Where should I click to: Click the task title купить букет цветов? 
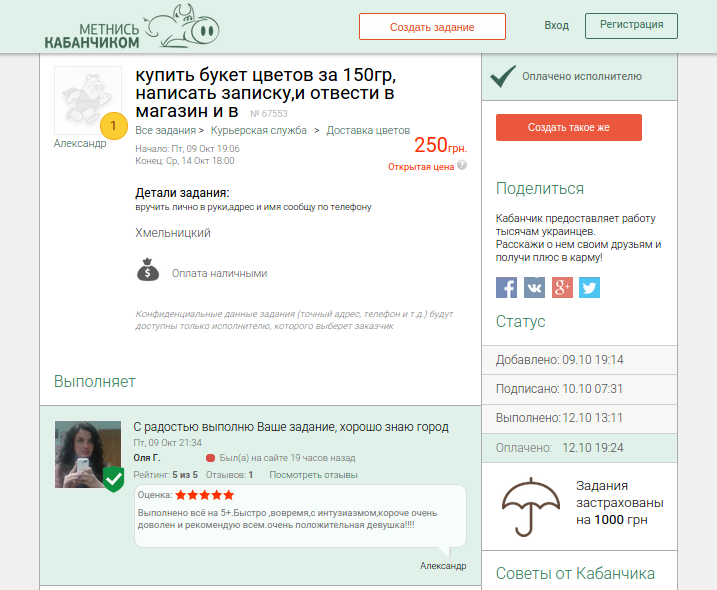(x=266, y=93)
